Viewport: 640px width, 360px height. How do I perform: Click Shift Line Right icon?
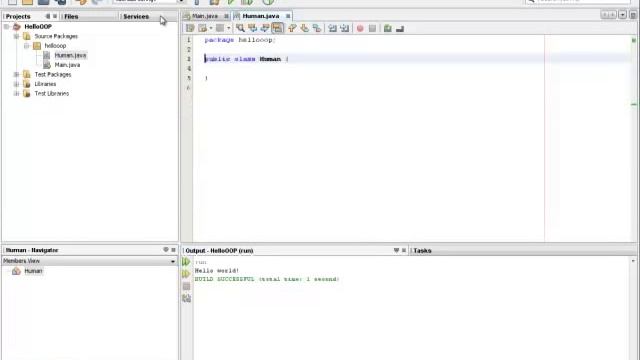[x=344, y=28]
